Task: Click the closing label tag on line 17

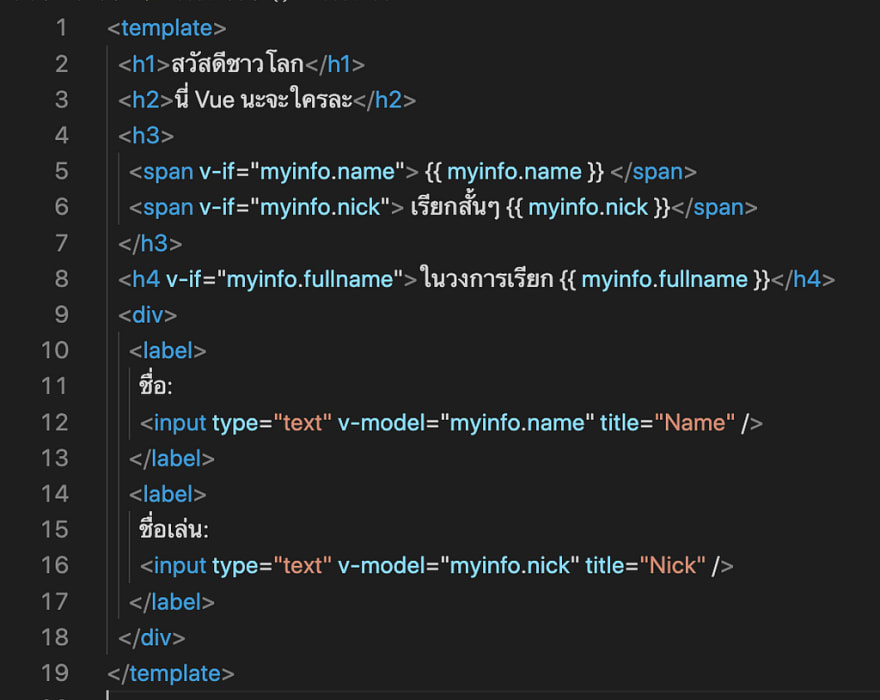Action: (172, 603)
